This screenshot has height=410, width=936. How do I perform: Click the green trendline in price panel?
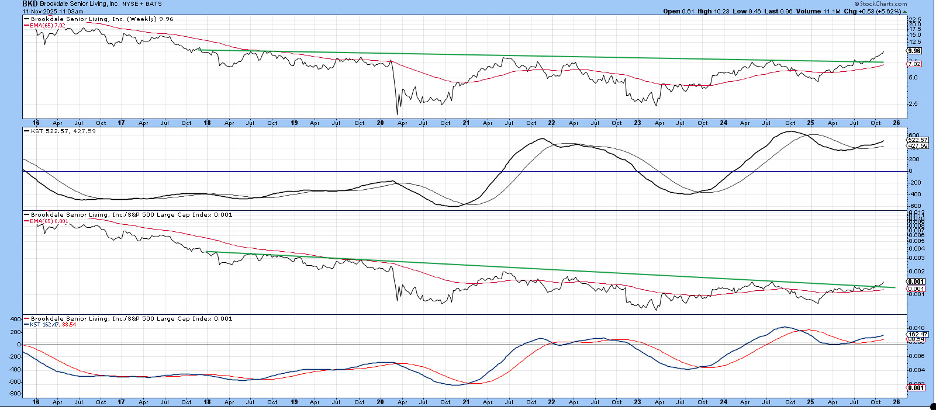[500, 57]
